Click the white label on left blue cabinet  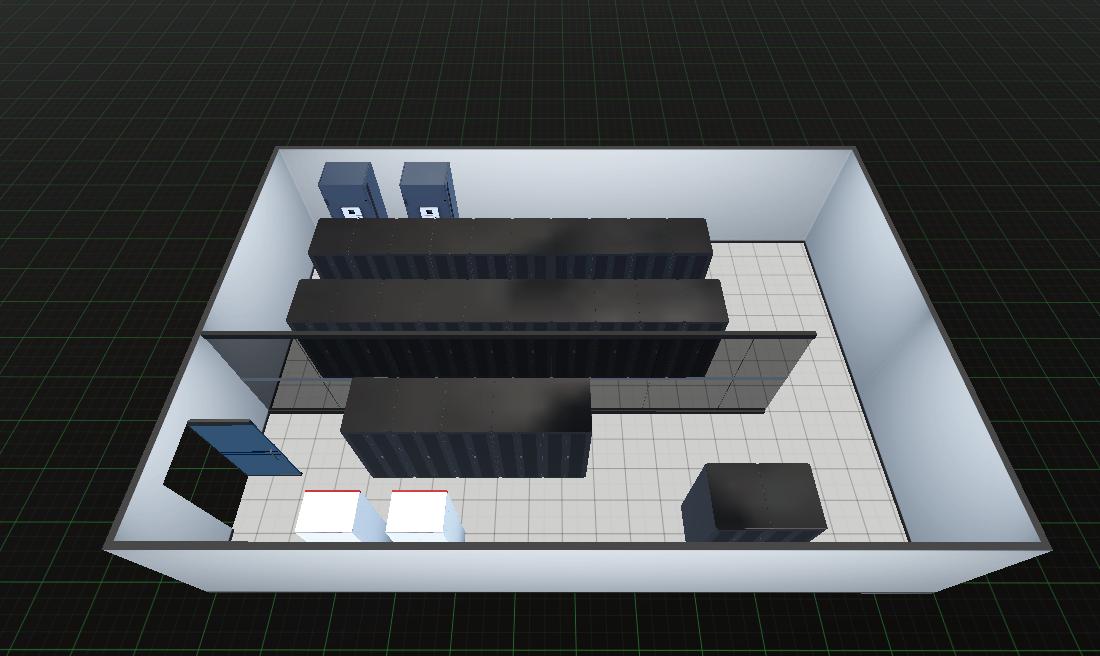350,212
